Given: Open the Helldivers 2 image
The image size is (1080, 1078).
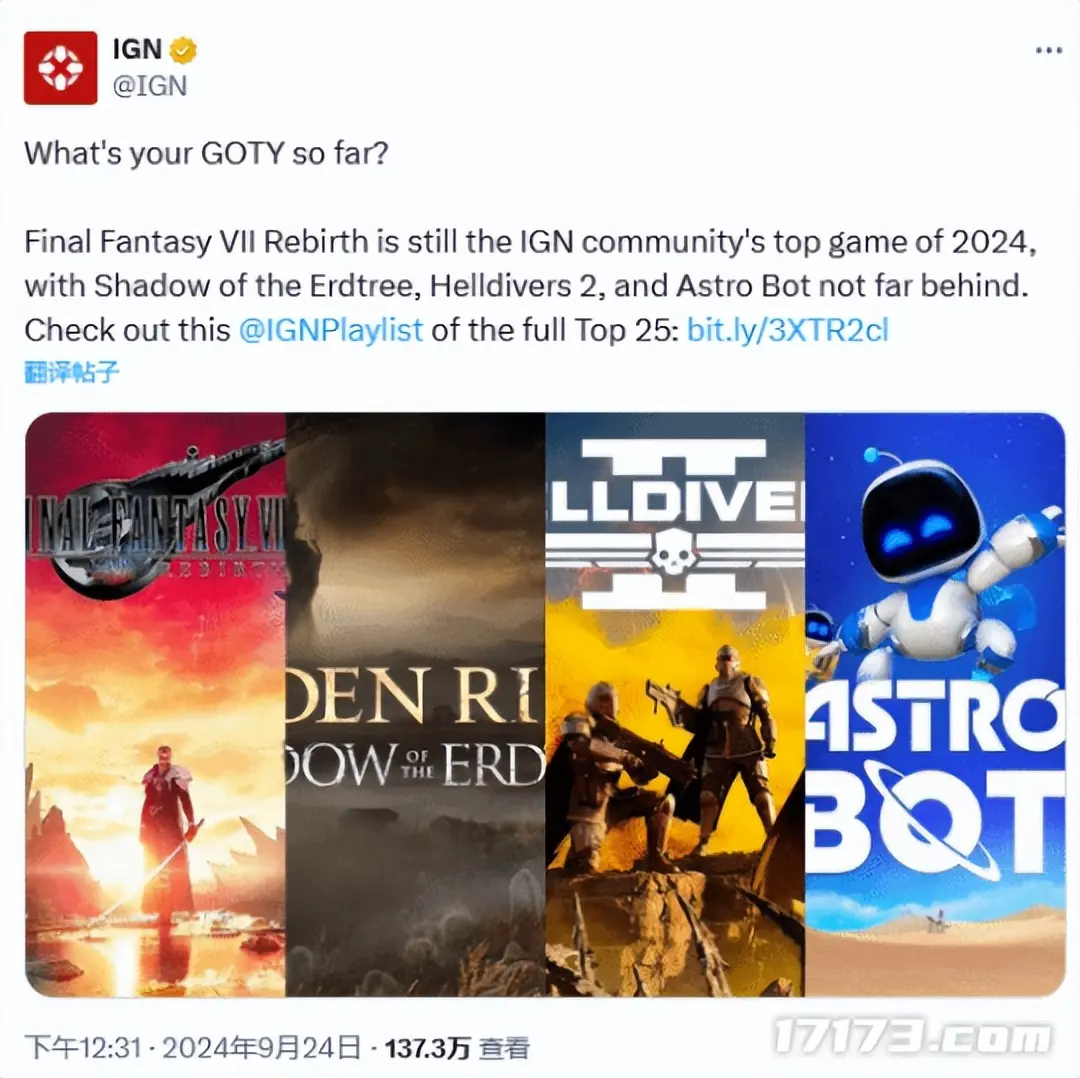Looking at the screenshot, I should 675,704.
